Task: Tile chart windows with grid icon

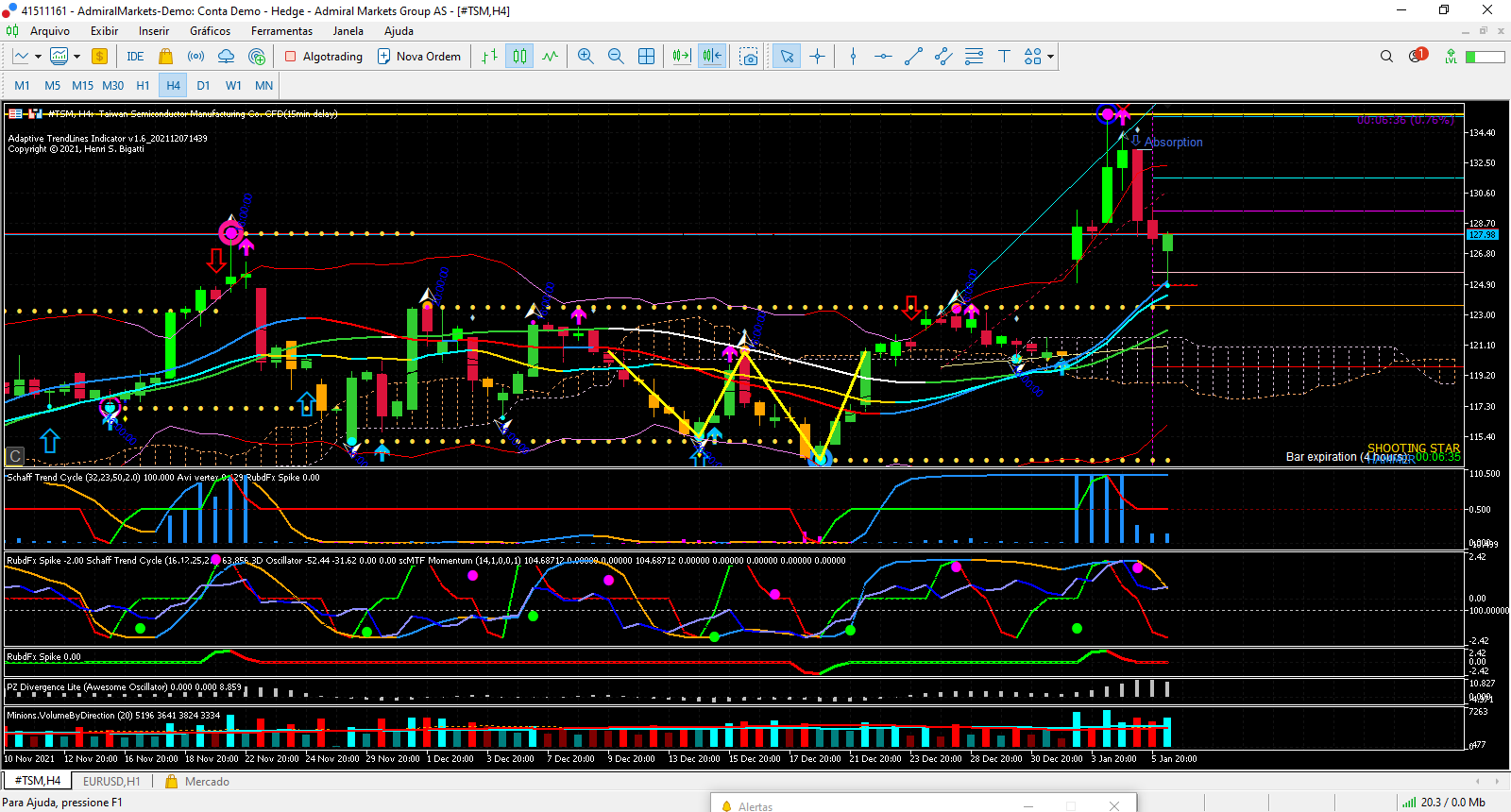Action: pos(646,57)
